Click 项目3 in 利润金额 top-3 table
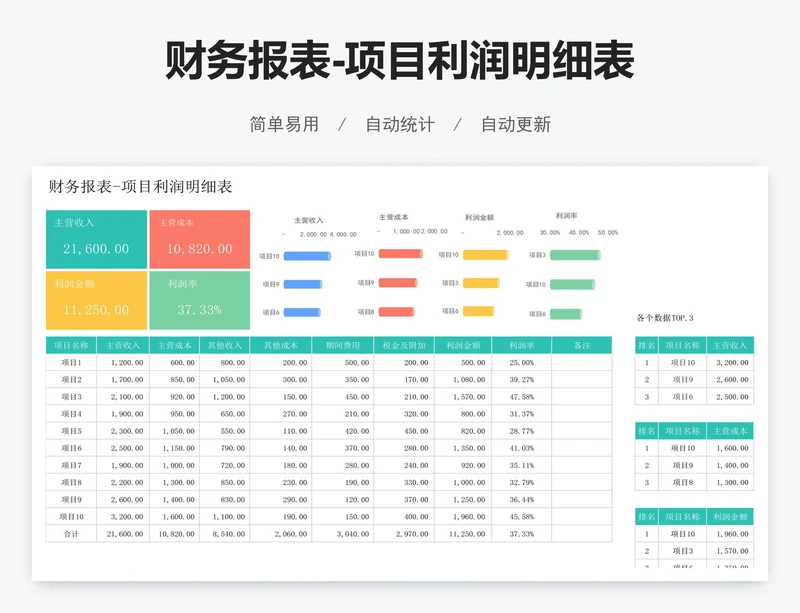The width and height of the screenshot is (800, 613). click(x=683, y=551)
